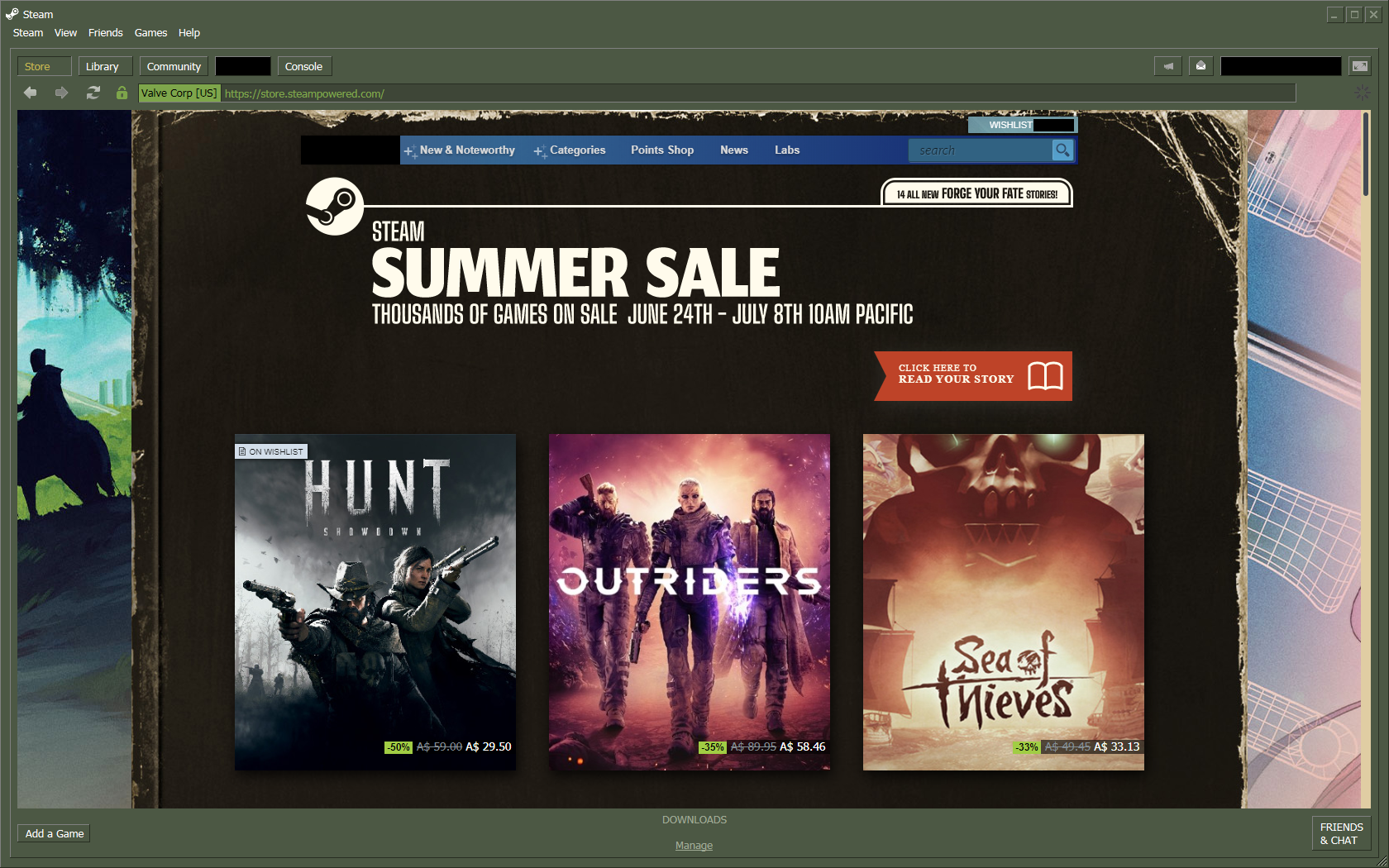
Task: Click the page vertical scrollbar
Action: [1366, 154]
